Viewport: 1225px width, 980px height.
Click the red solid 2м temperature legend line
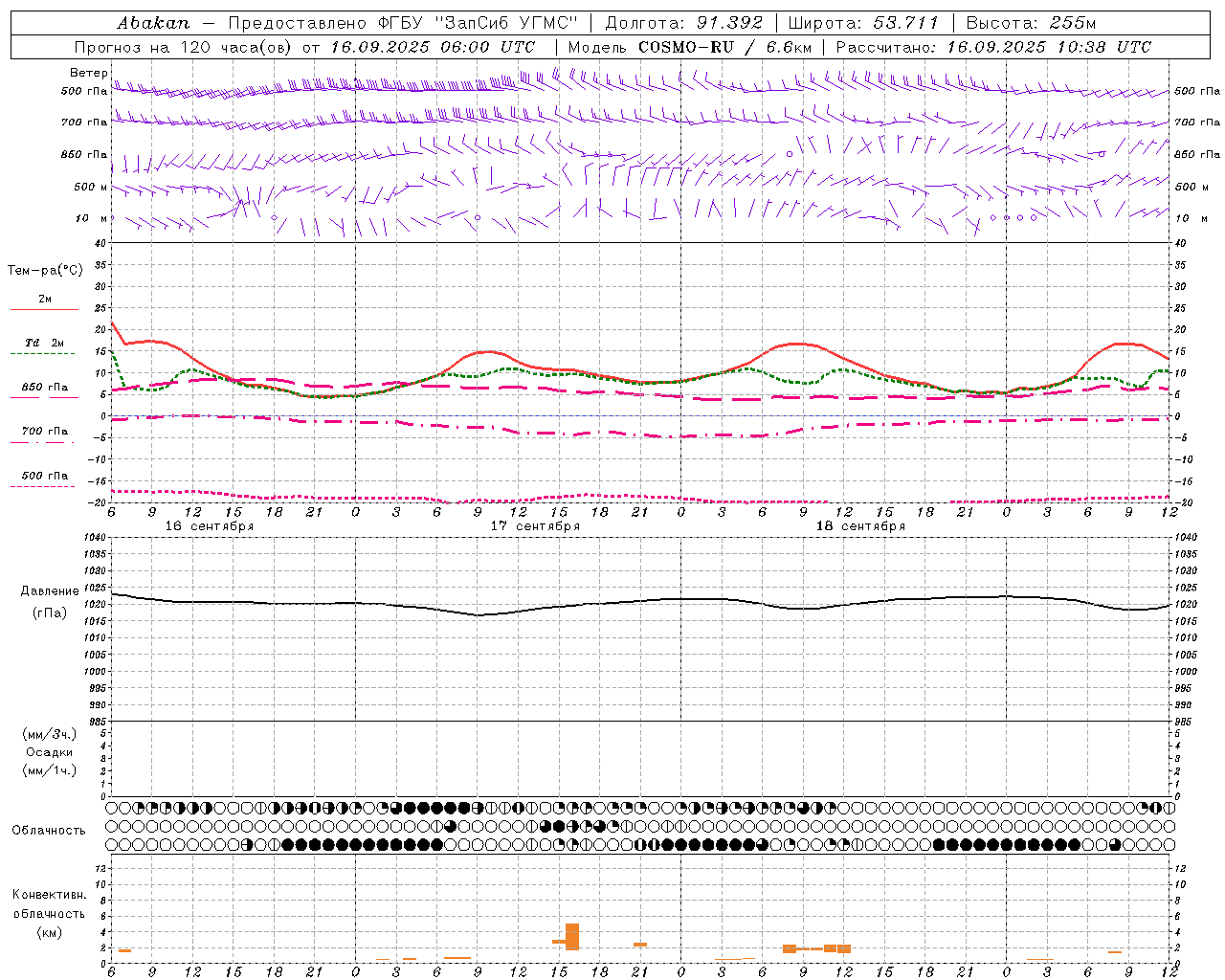(x=44, y=310)
